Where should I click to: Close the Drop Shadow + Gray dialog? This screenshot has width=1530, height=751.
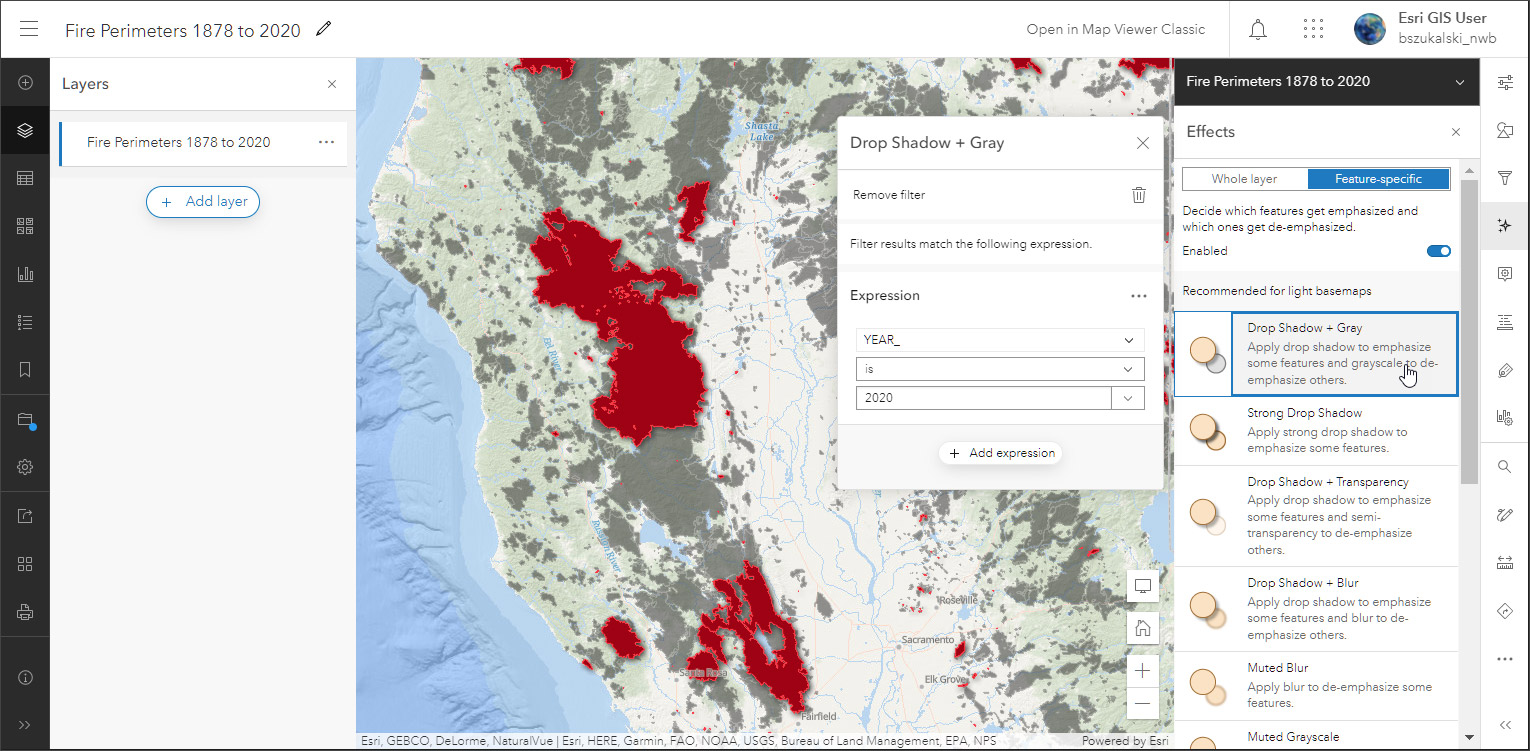click(1143, 143)
